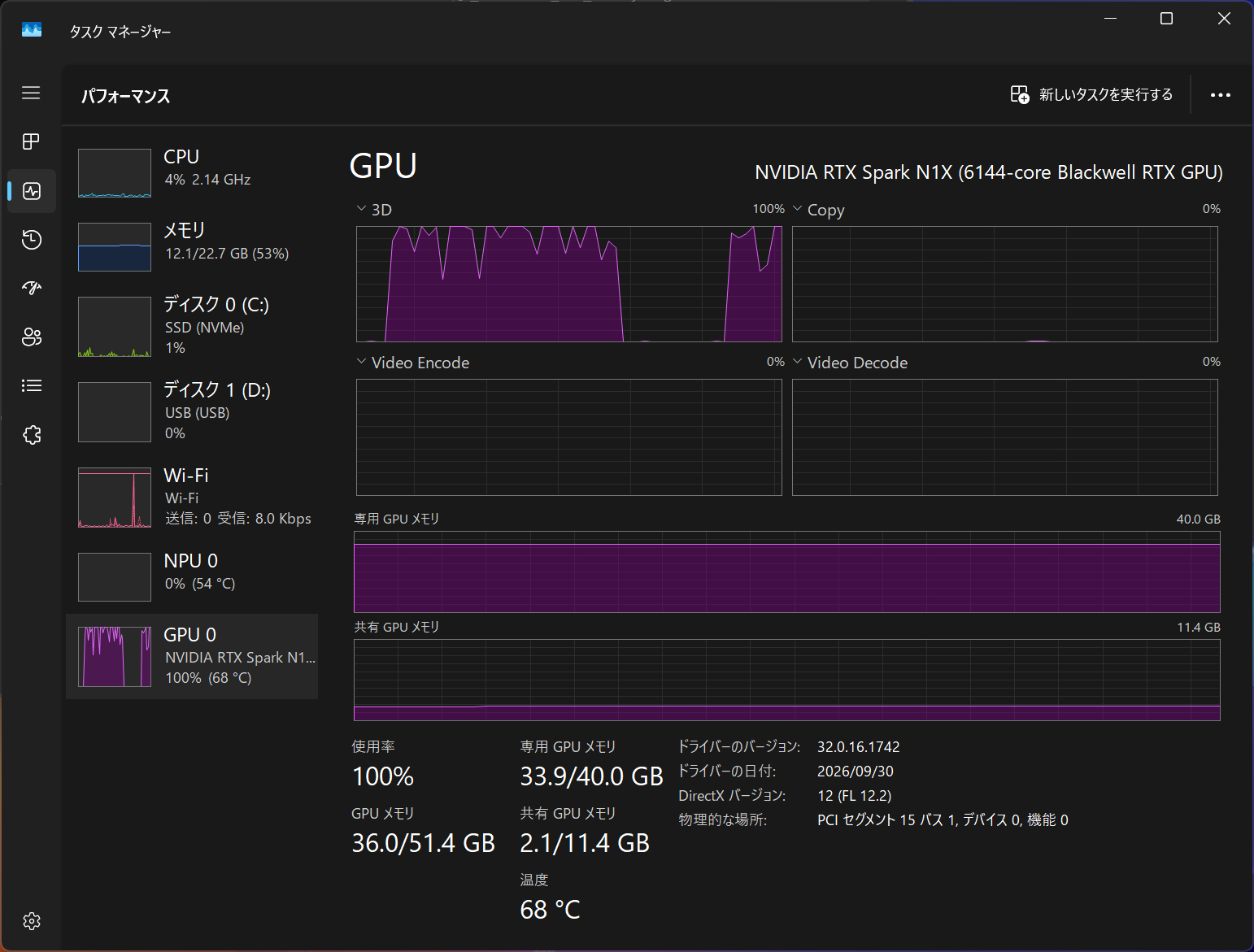Go to the Processes page icon
The width and height of the screenshot is (1254, 952).
click(31, 141)
